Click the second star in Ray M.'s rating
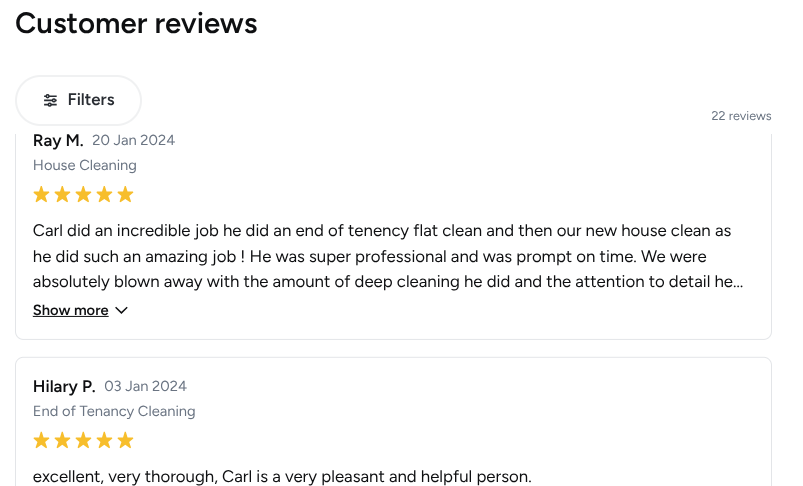This screenshot has width=803, height=486. tap(62, 195)
